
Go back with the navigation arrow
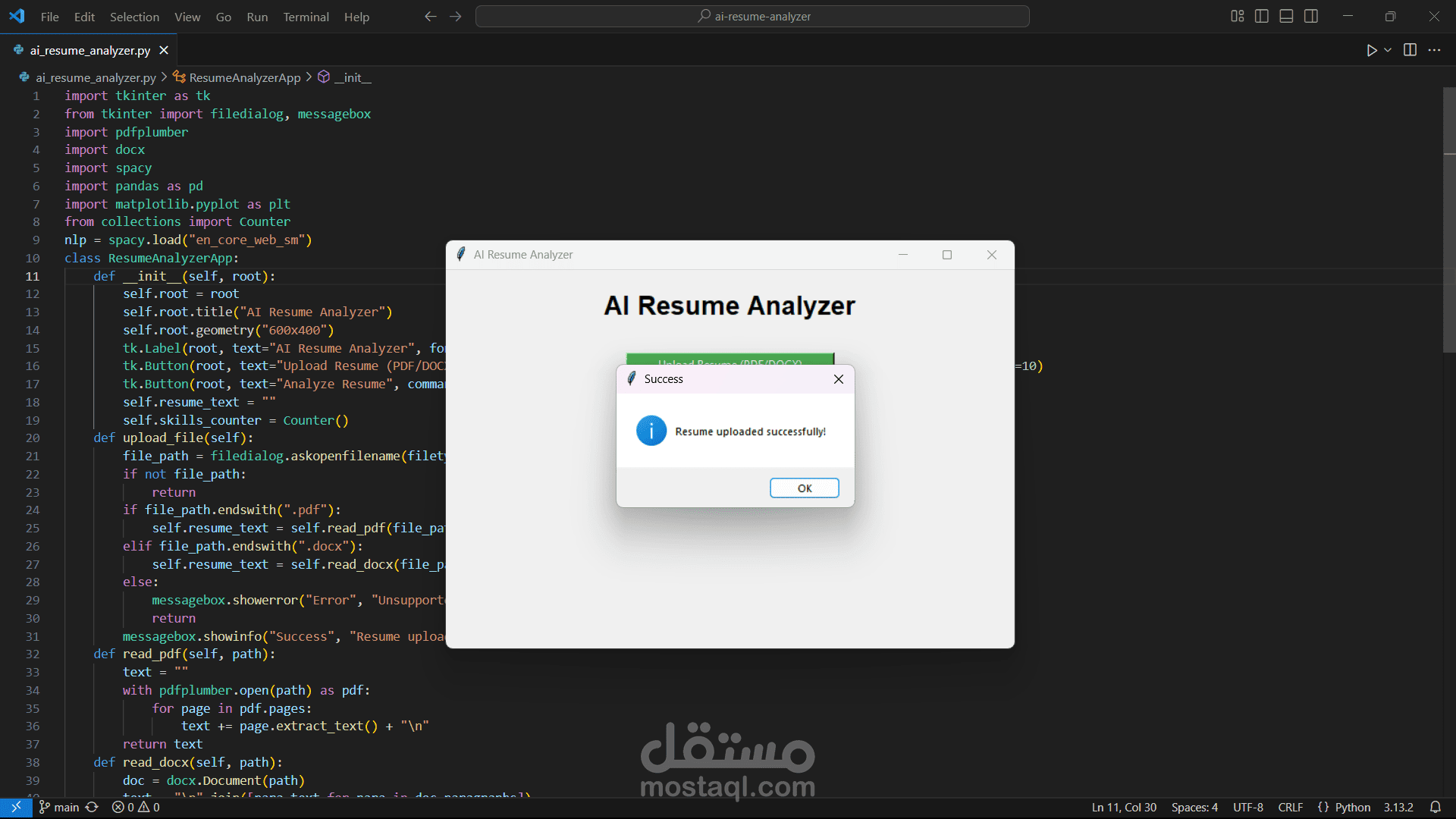(431, 16)
